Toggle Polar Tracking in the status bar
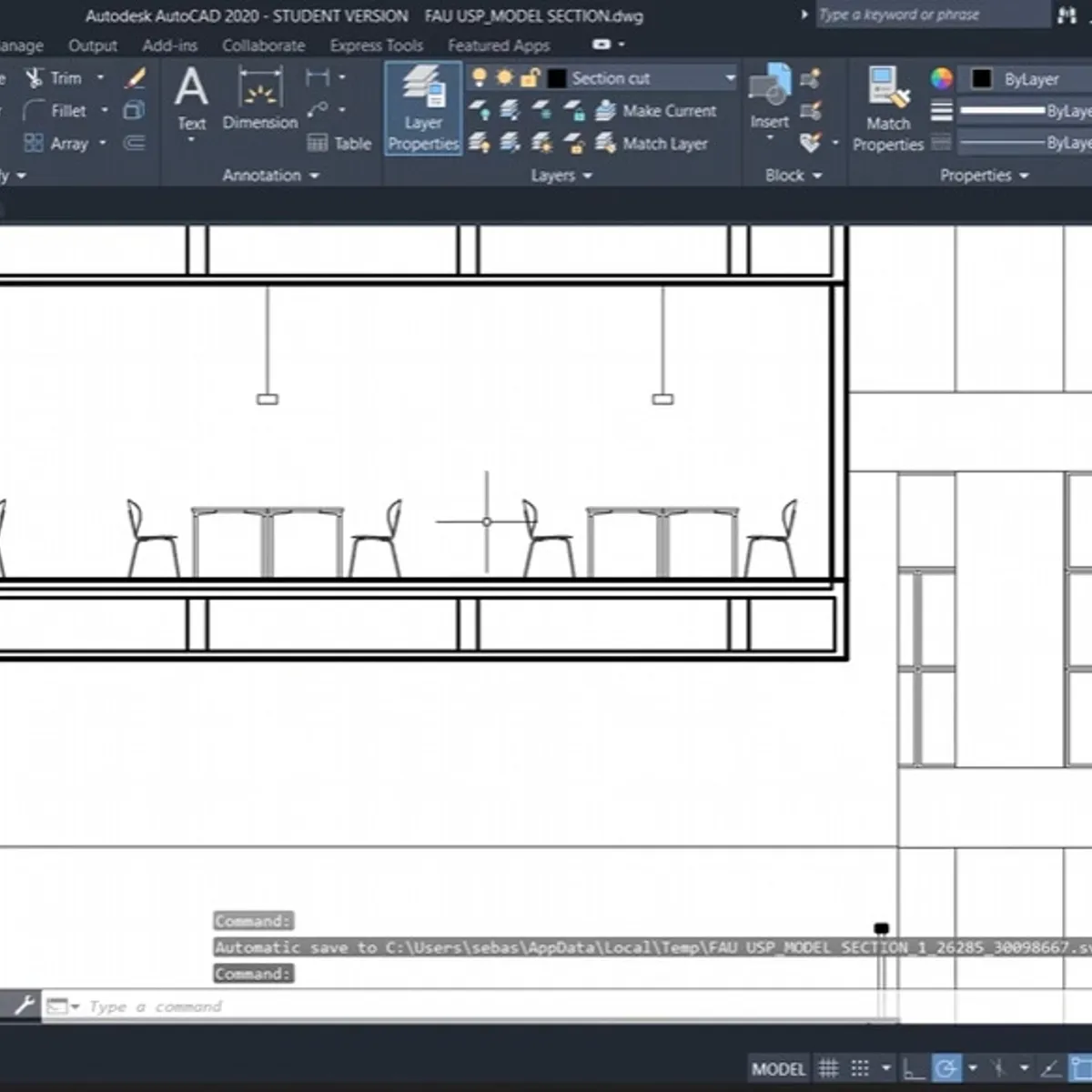1092x1092 pixels. coord(946,1067)
